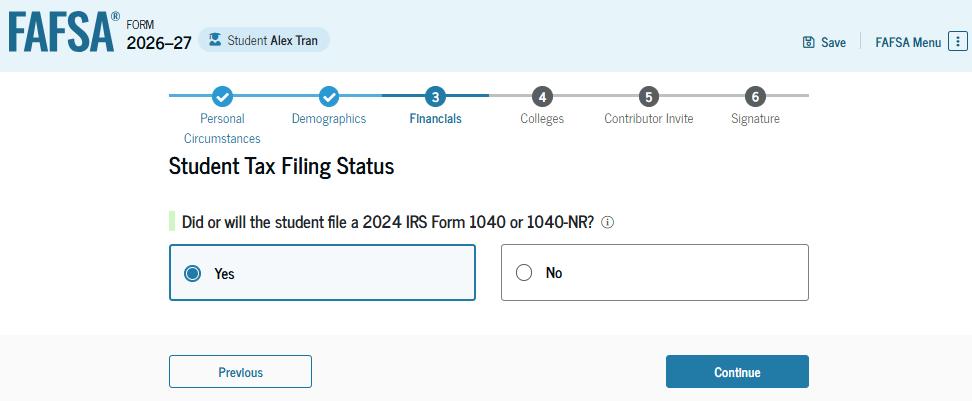Expand the FAFSA Menu
This screenshot has height=401, width=972.
tap(921, 42)
